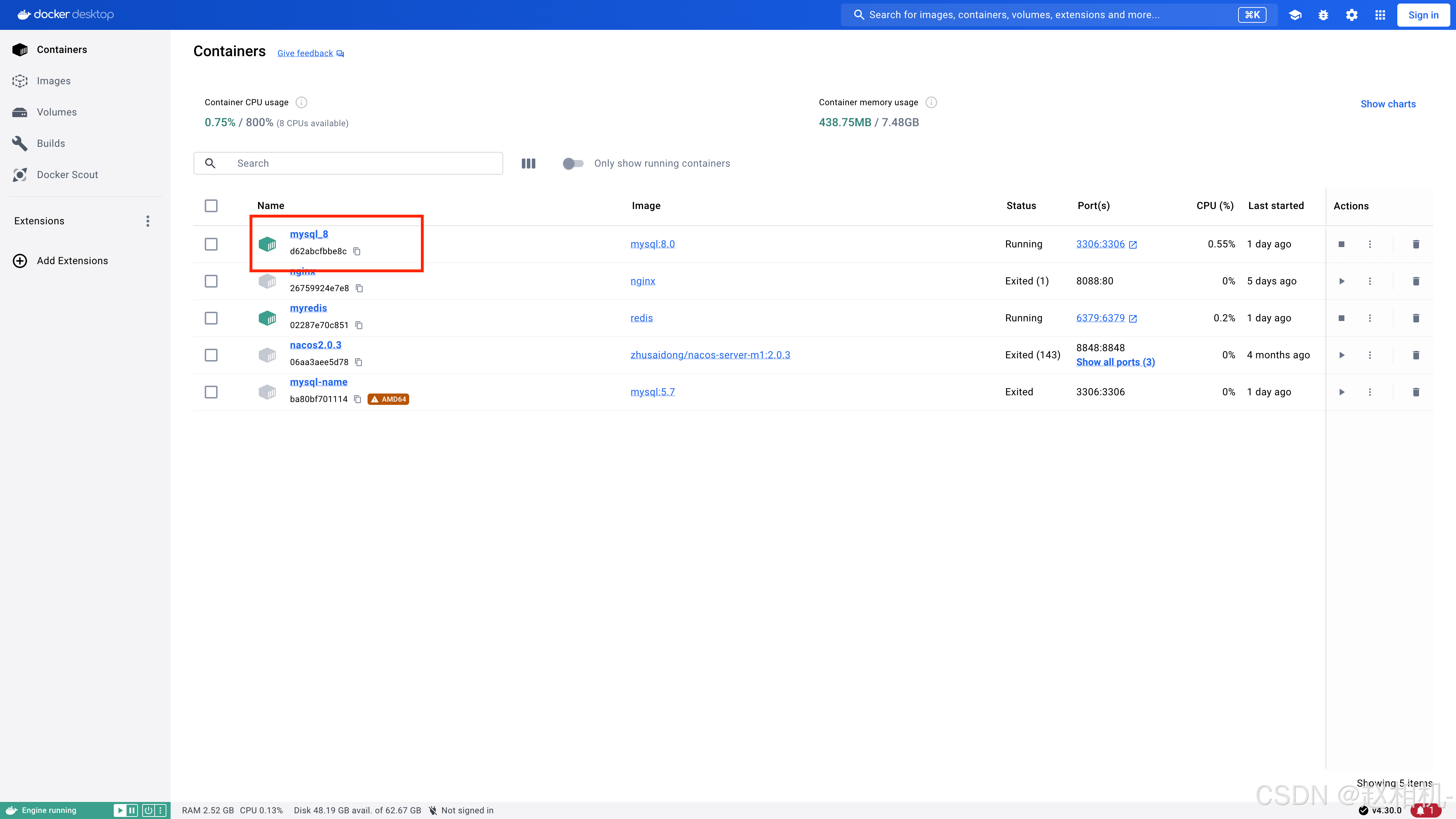Delete the myredis container
The height and width of the screenshot is (819, 1456).
pyautogui.click(x=1416, y=318)
